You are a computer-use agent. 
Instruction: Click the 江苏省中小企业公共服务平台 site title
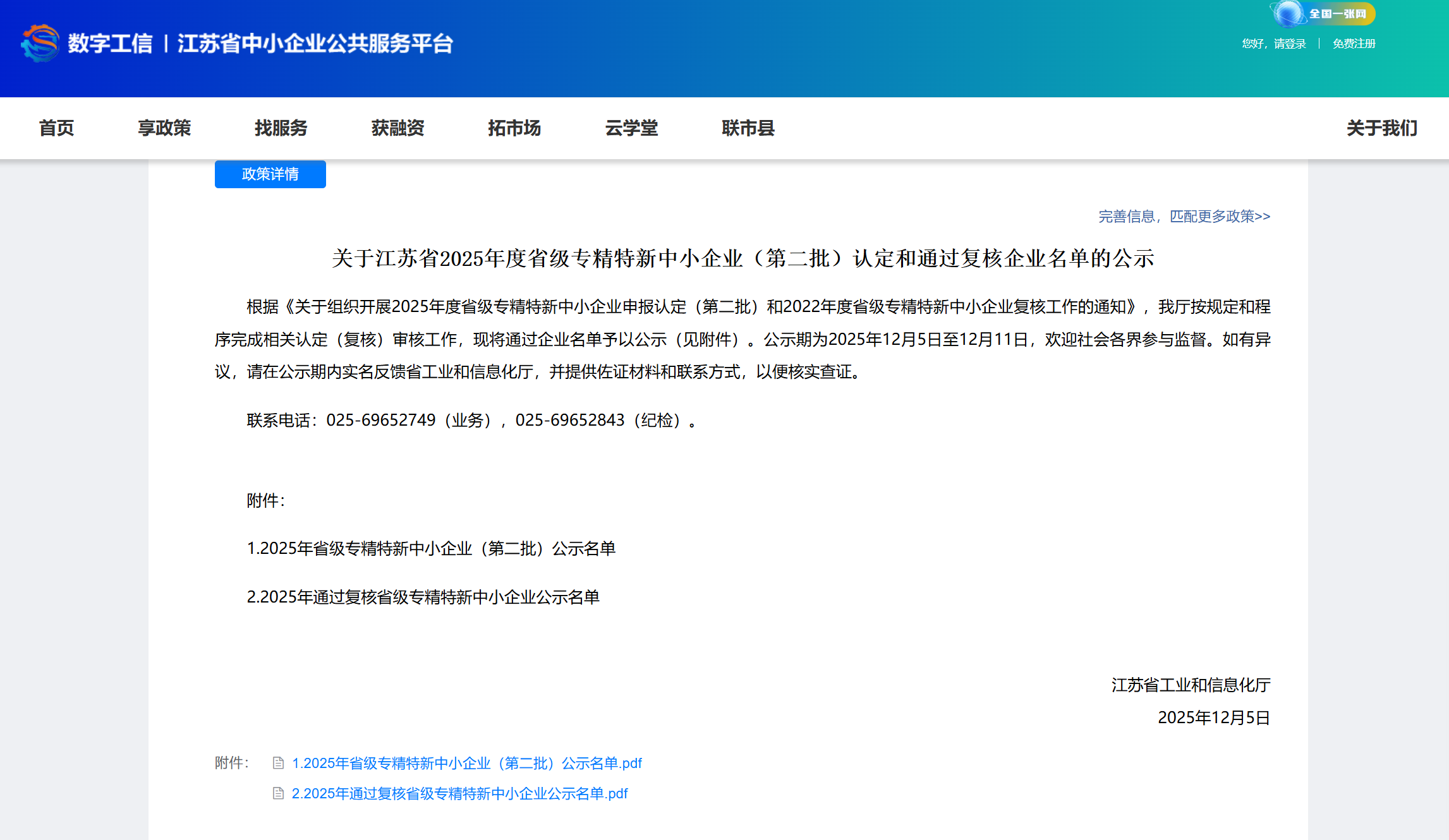pos(315,43)
